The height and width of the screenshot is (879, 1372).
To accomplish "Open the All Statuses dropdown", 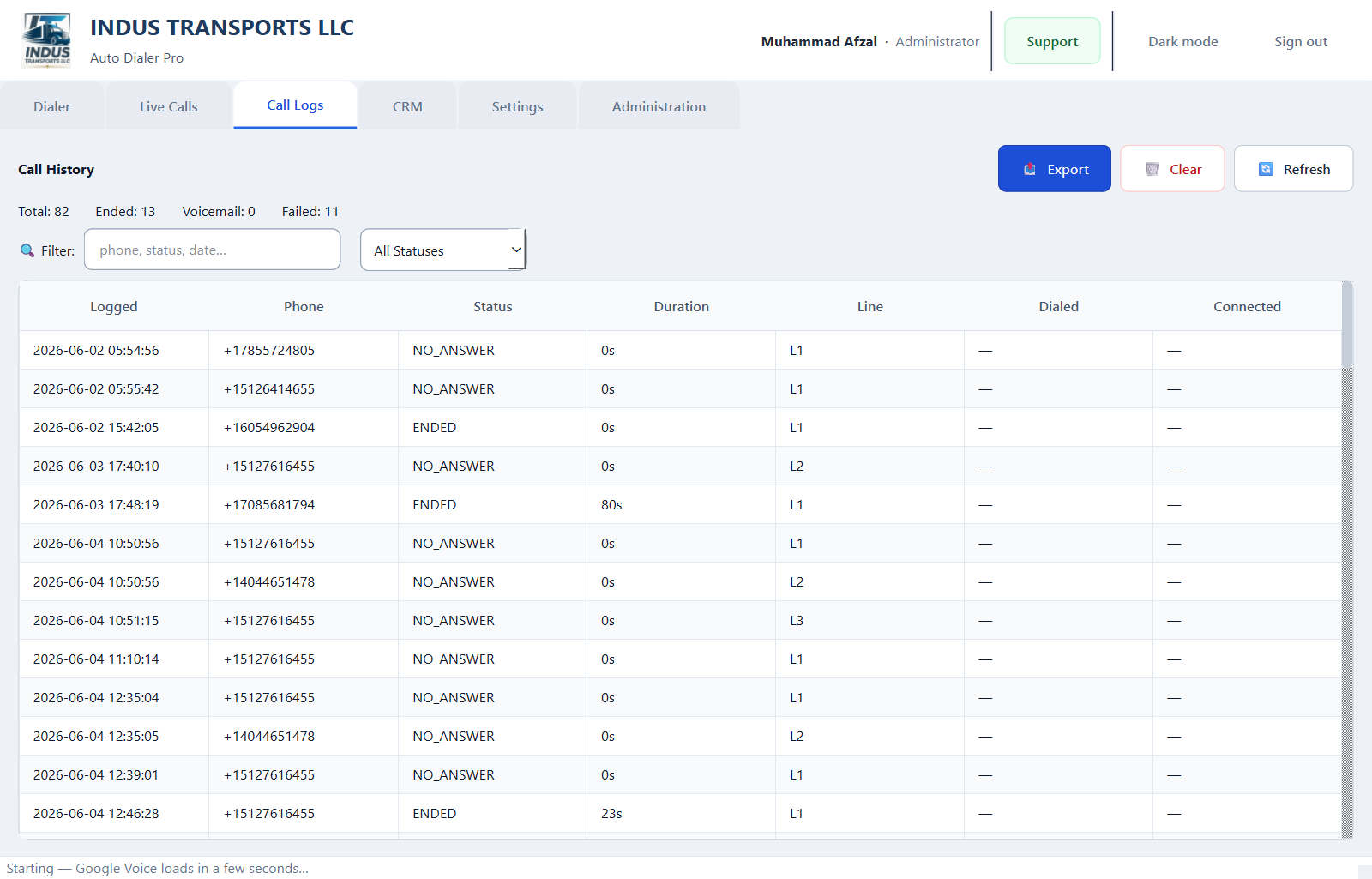I will click(442, 250).
